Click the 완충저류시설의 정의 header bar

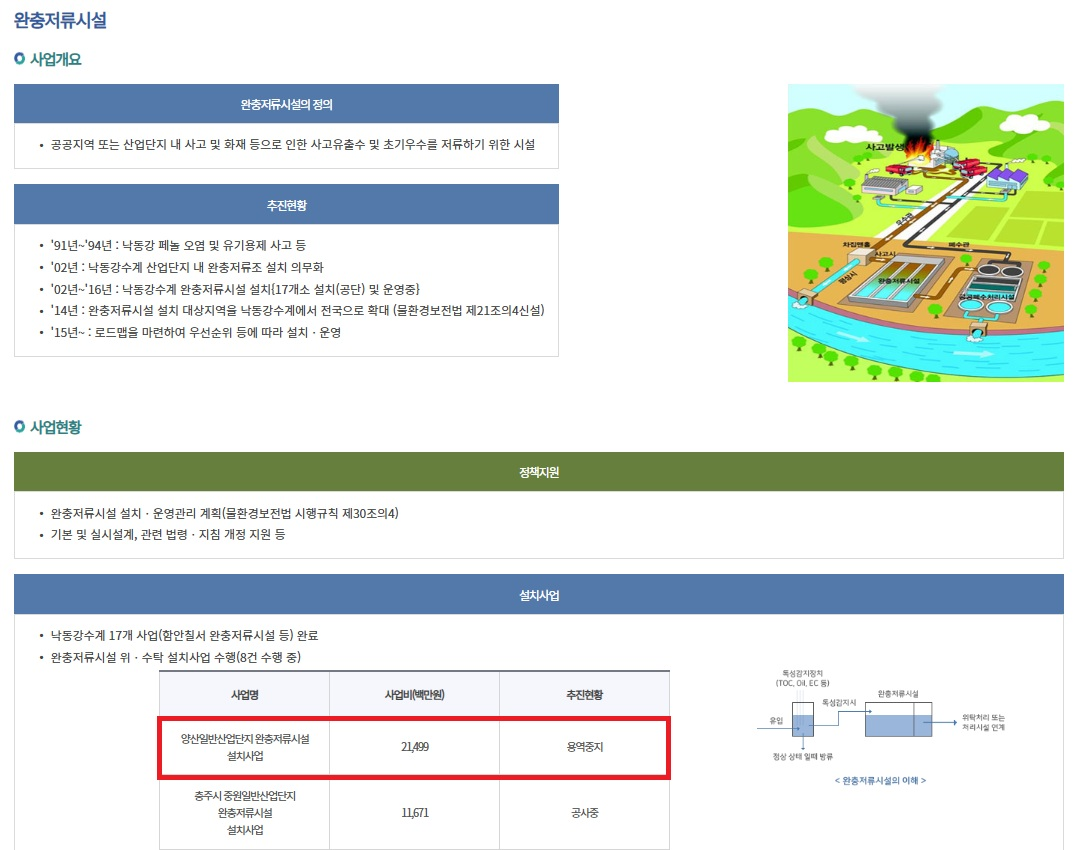point(286,104)
